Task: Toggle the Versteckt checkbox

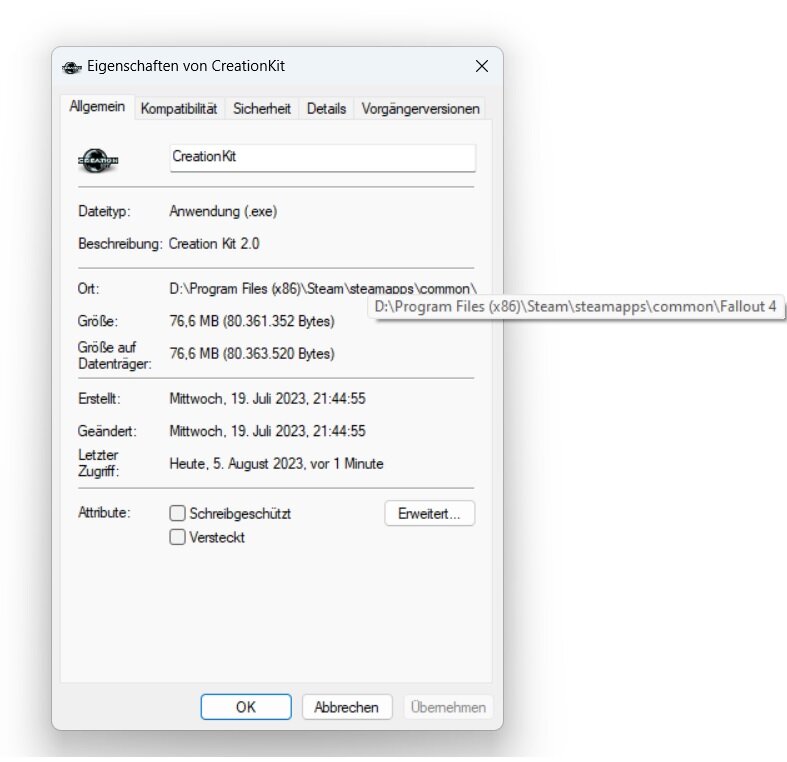Action: click(x=177, y=537)
